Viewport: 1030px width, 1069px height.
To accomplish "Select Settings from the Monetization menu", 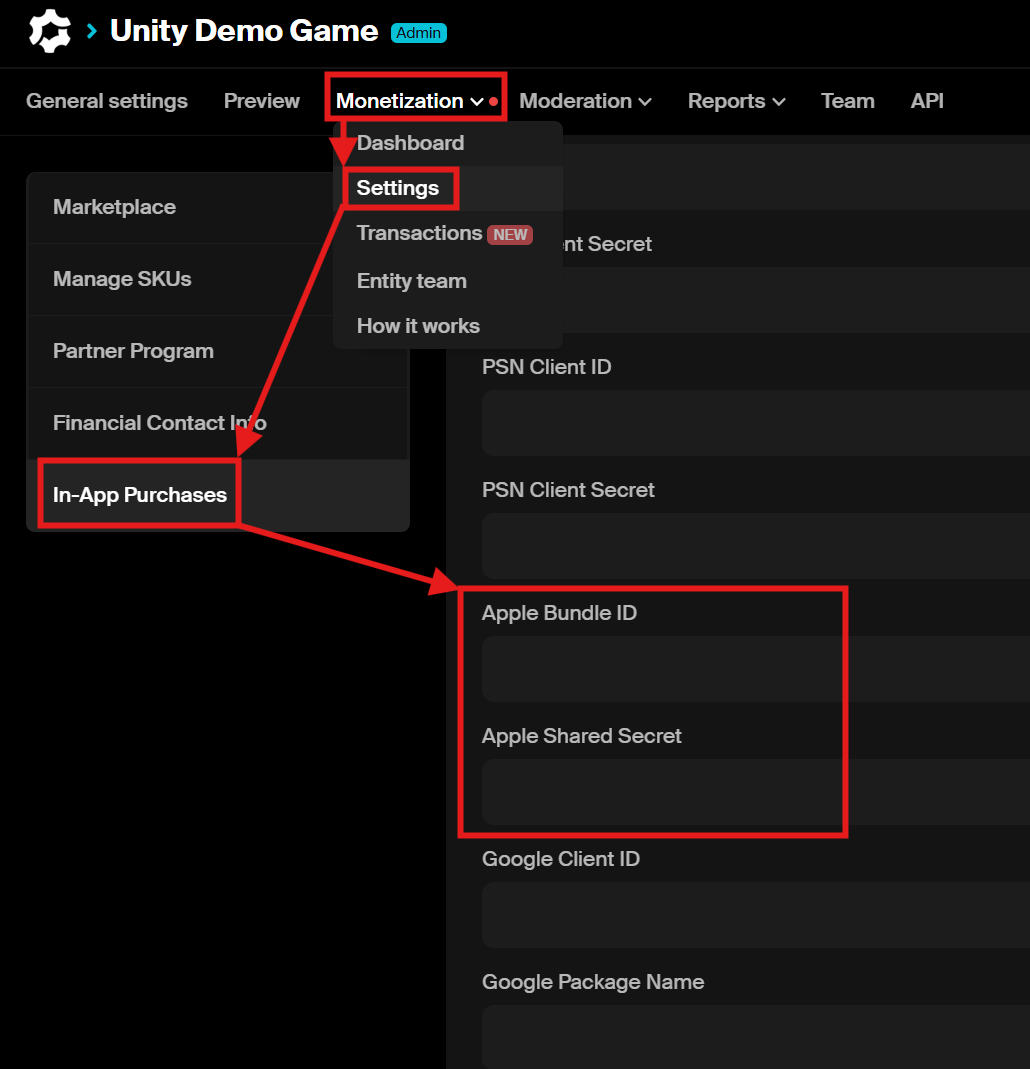I will point(448,188).
